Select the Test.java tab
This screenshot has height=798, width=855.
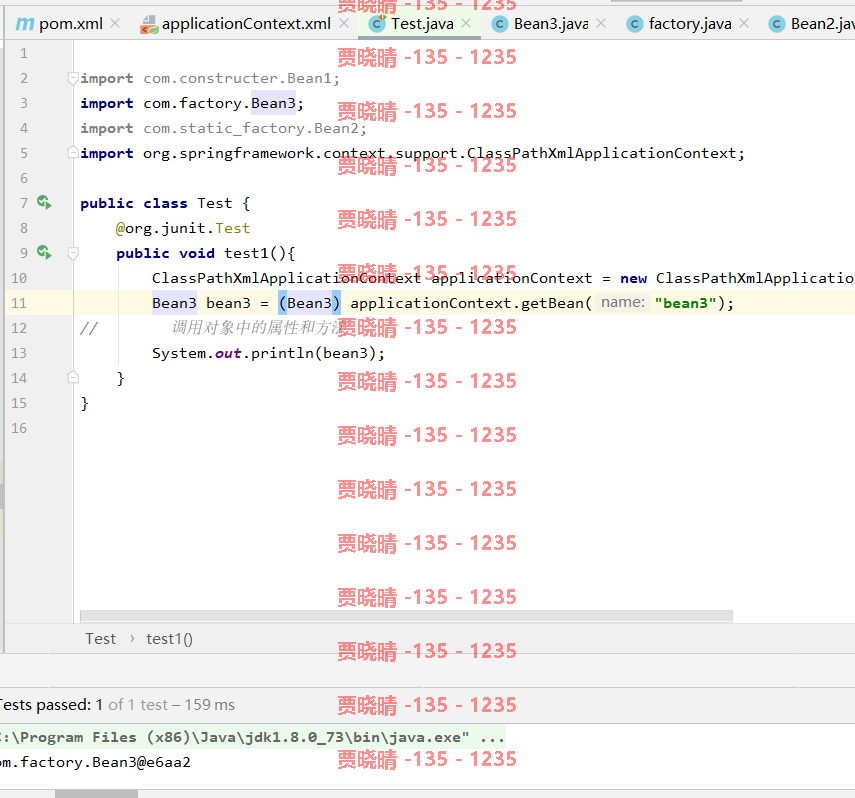coord(419,24)
